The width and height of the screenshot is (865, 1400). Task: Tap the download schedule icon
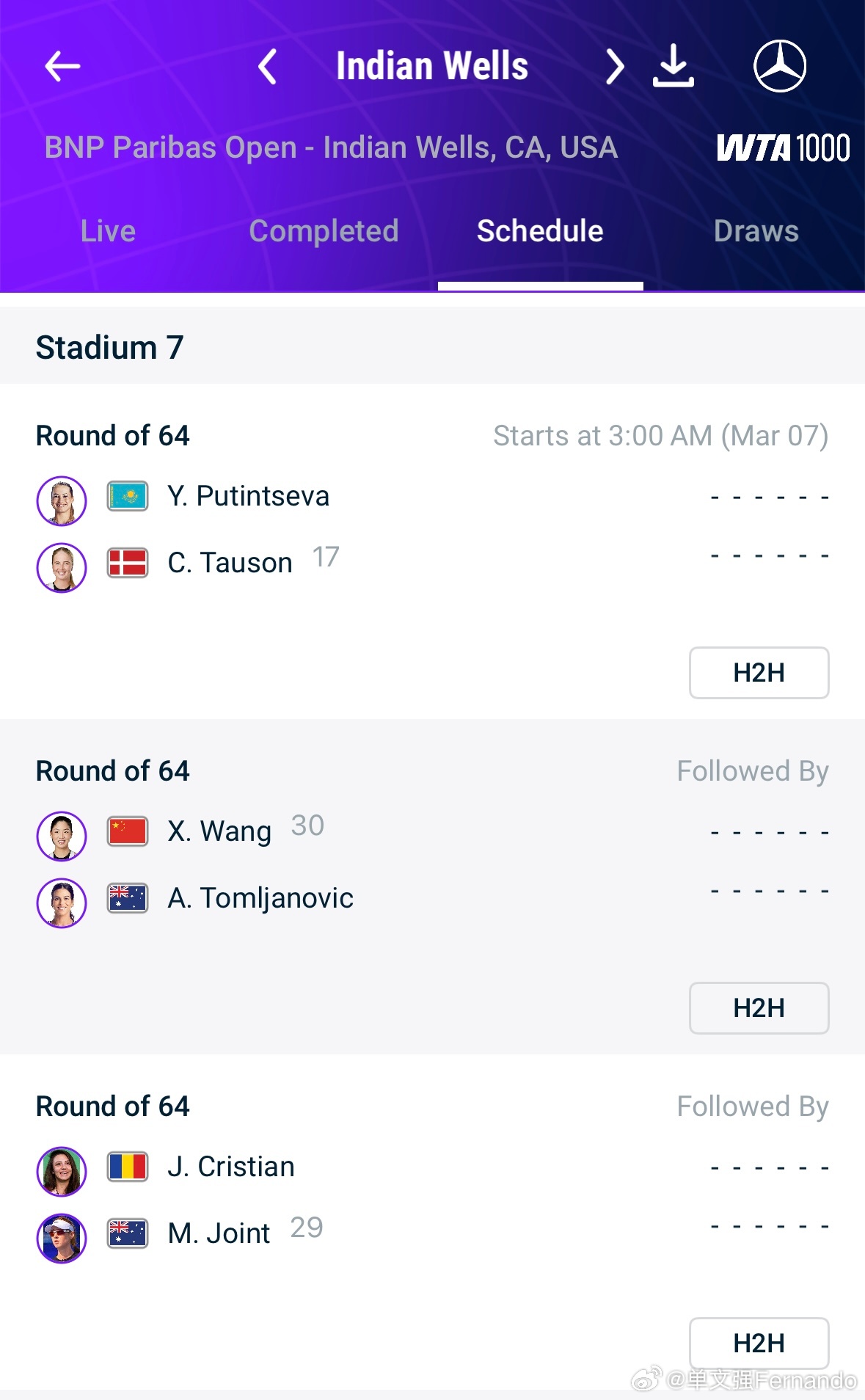pyautogui.click(x=674, y=66)
